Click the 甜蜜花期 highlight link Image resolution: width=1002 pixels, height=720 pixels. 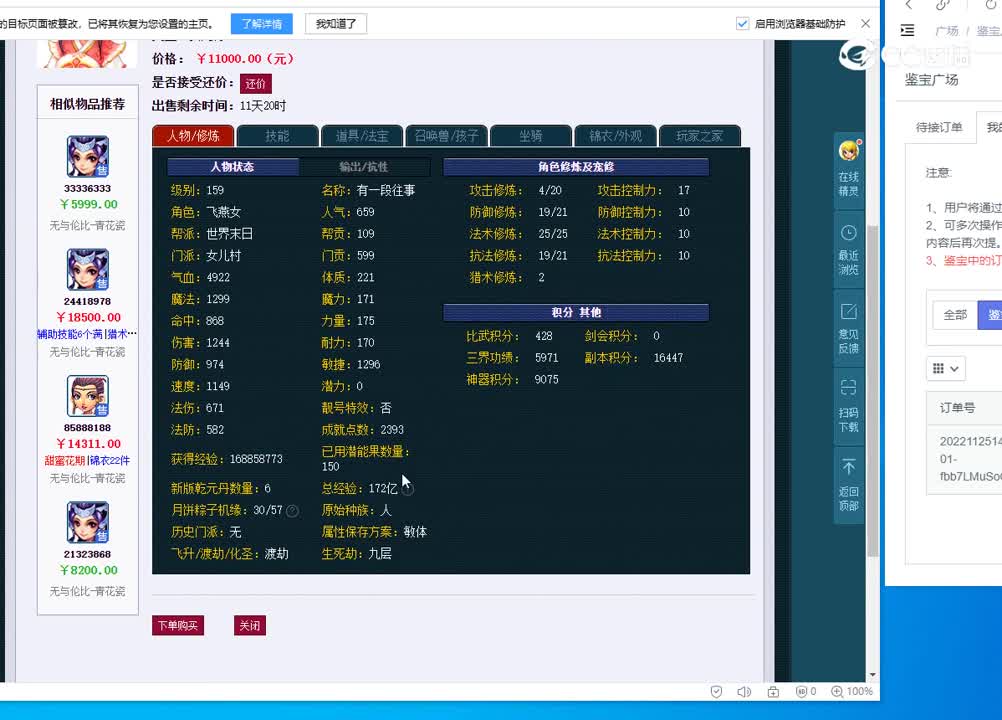pos(65,461)
